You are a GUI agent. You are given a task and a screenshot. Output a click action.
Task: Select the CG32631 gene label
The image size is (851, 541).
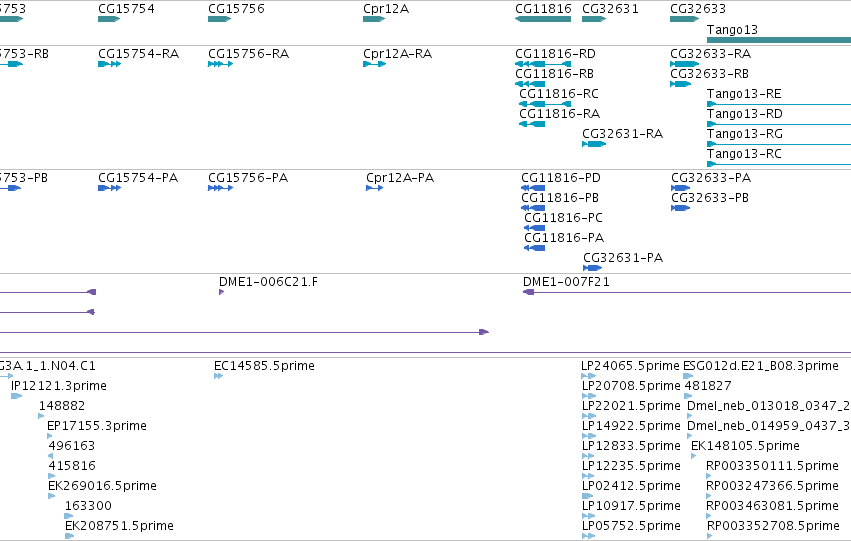pos(610,9)
